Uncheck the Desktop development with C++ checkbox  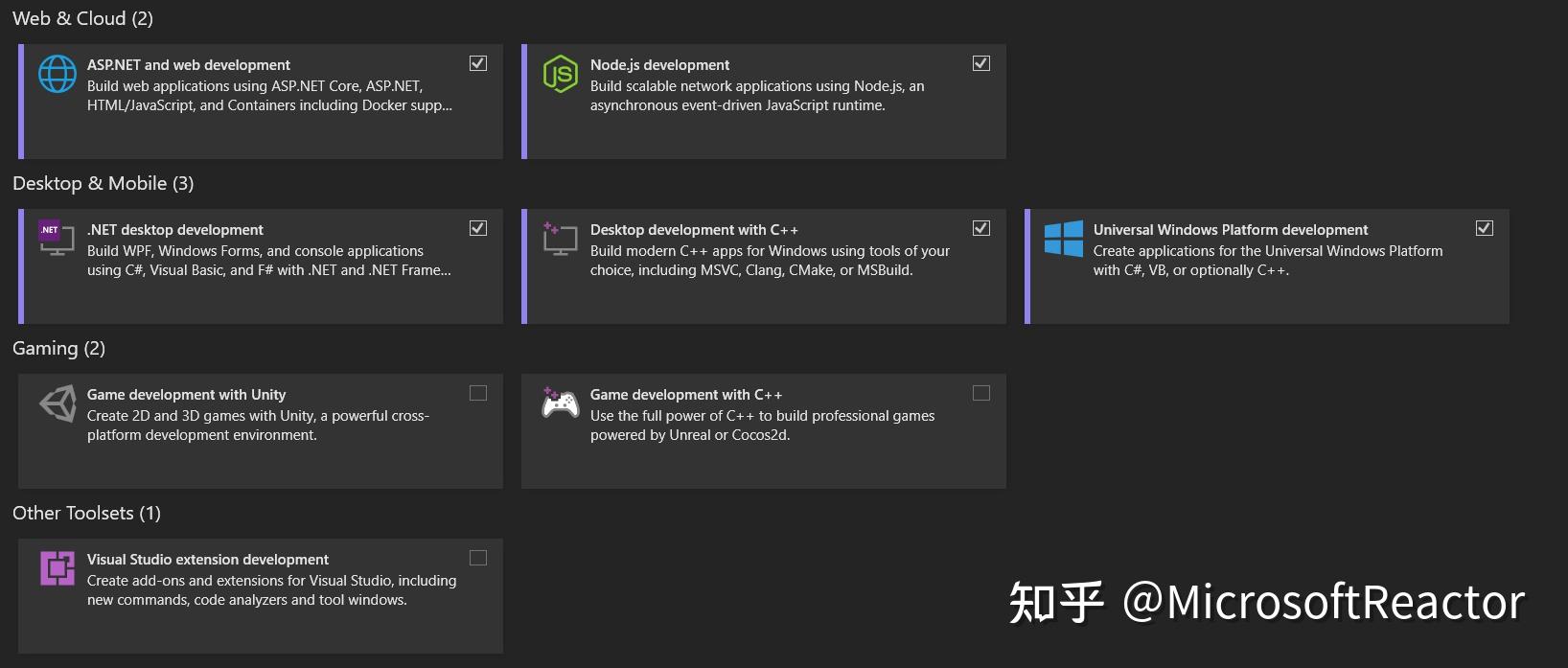[980, 227]
